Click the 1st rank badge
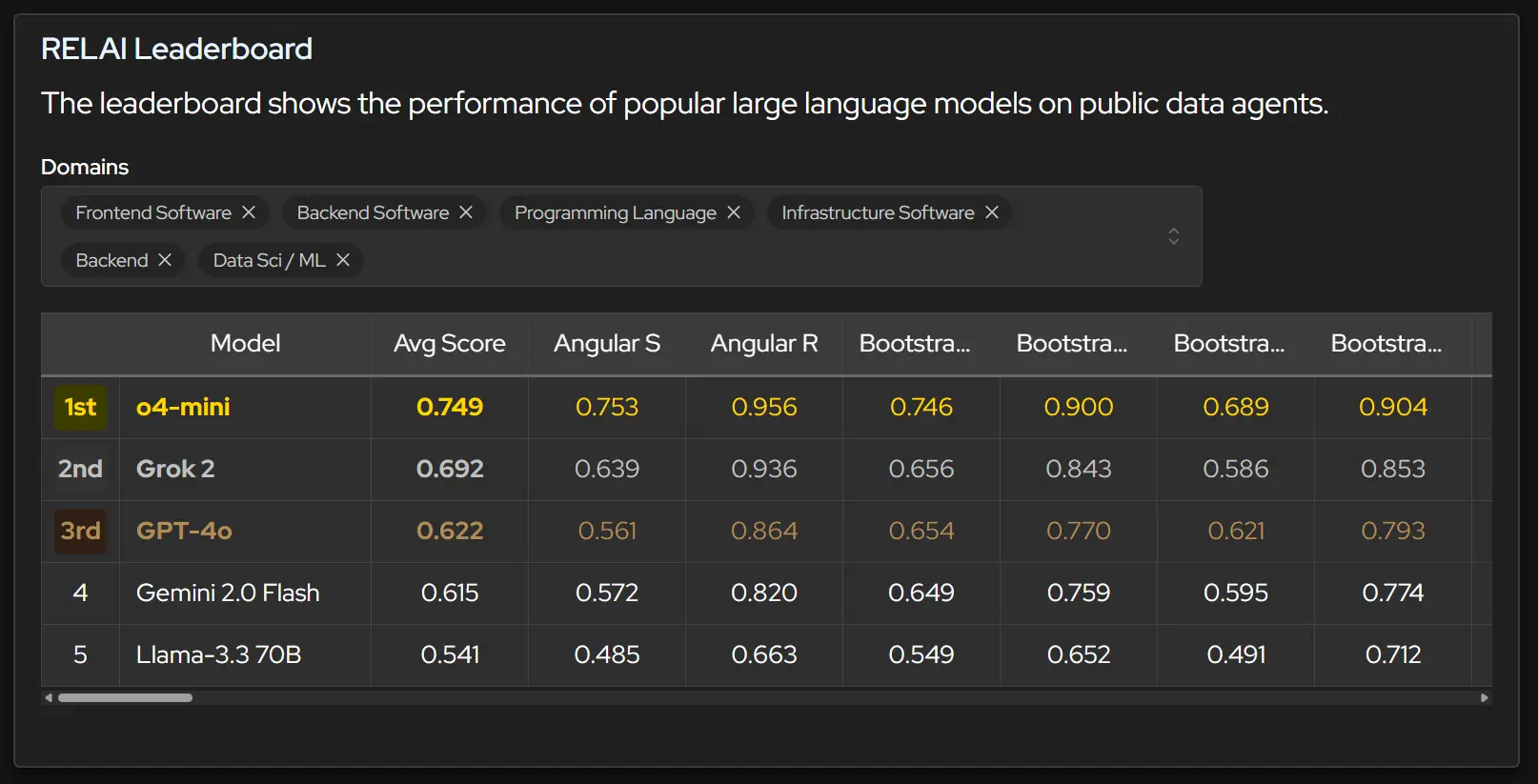Viewport: 1538px width, 784px height. point(80,408)
